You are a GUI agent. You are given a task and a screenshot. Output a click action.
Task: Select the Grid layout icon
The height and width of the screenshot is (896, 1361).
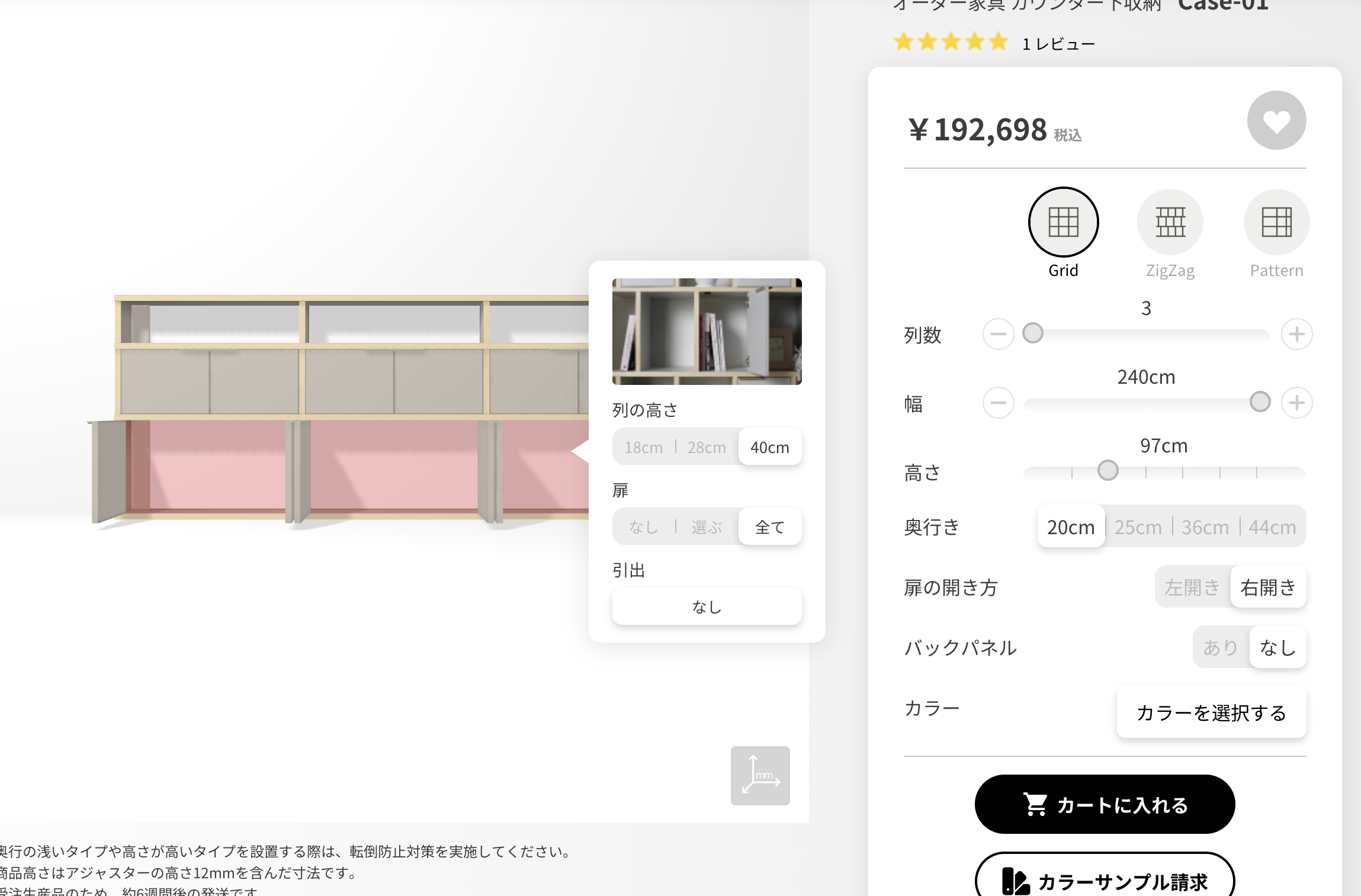point(1063,222)
